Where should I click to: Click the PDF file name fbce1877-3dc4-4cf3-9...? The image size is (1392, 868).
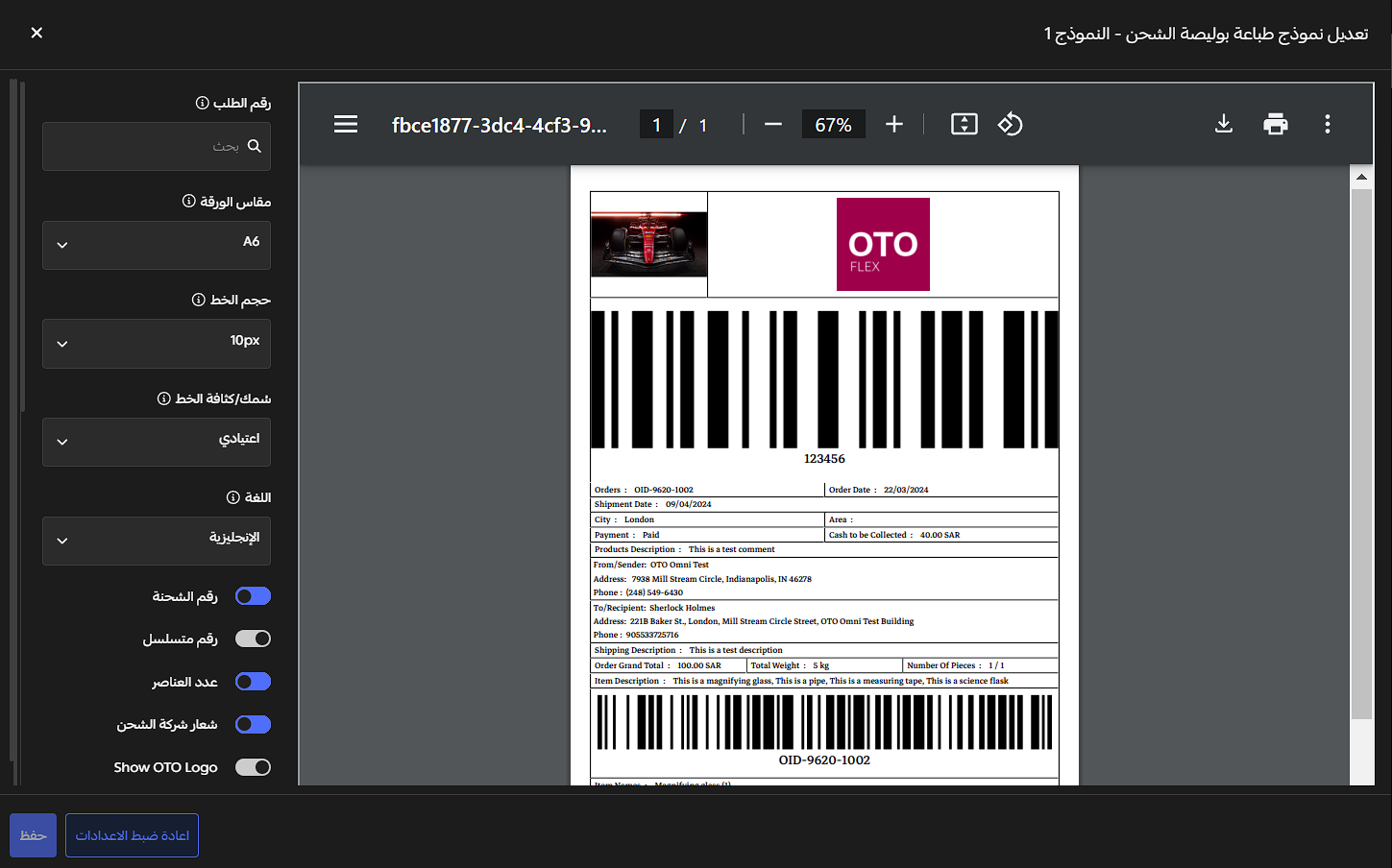click(500, 125)
